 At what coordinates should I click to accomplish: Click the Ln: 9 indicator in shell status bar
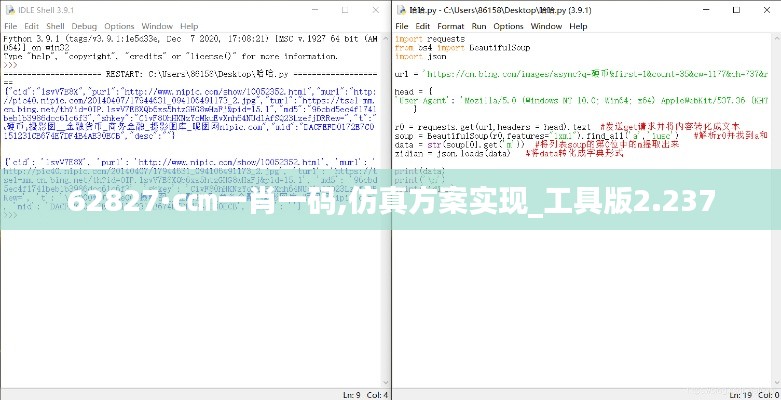coord(348,394)
